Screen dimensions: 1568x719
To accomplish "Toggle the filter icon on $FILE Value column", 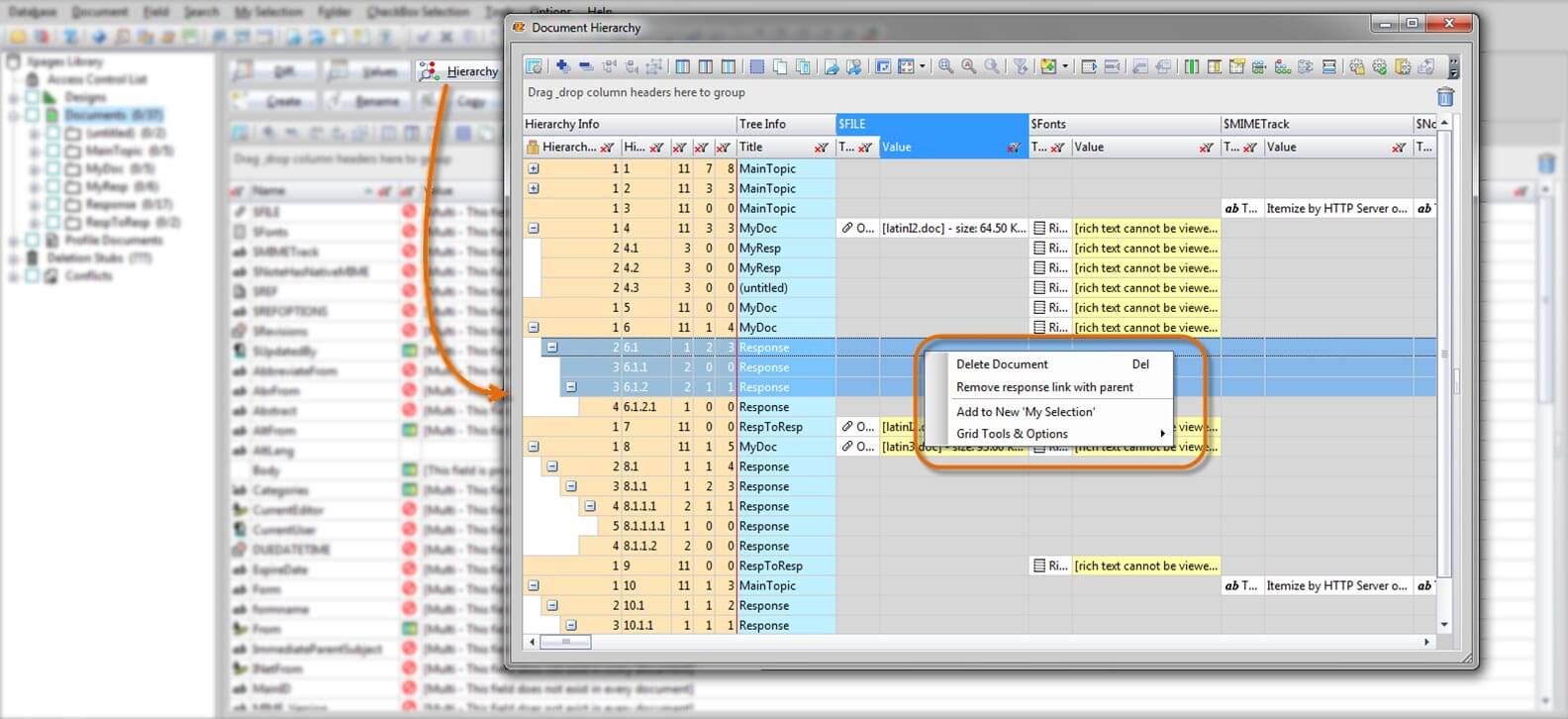I will [1013, 148].
